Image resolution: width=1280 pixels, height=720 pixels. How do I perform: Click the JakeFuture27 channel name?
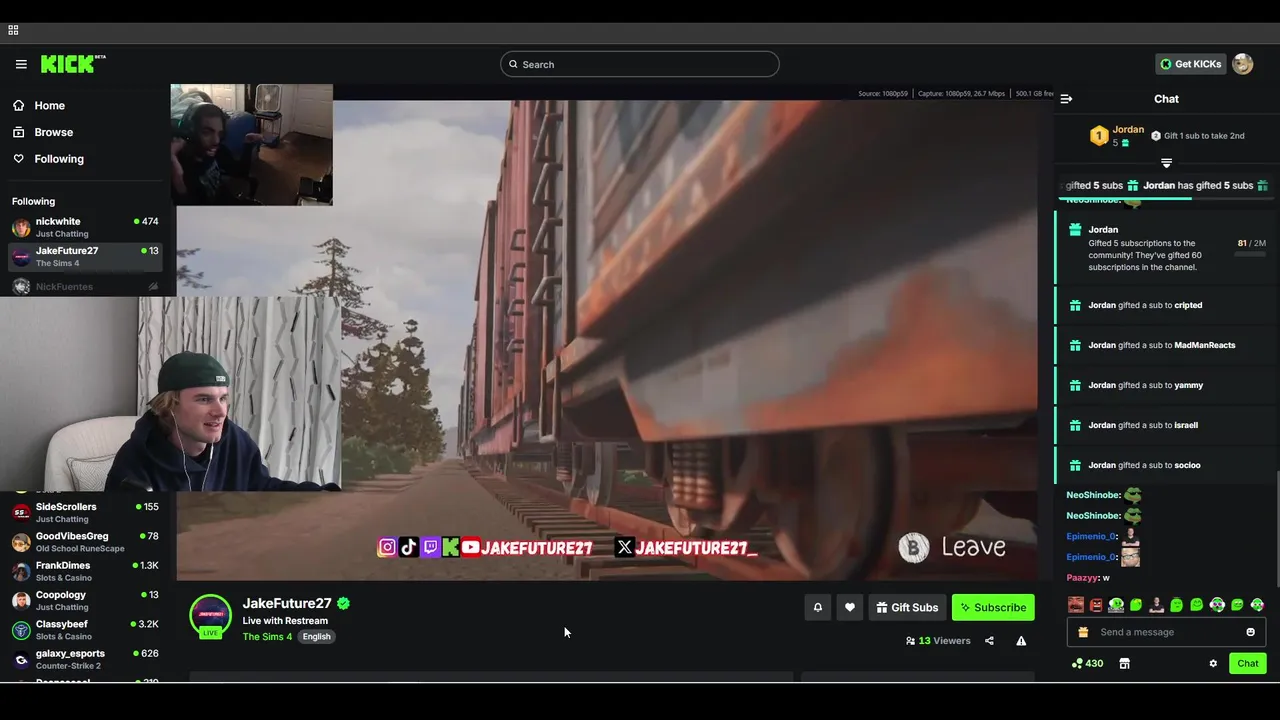pyautogui.click(x=287, y=603)
